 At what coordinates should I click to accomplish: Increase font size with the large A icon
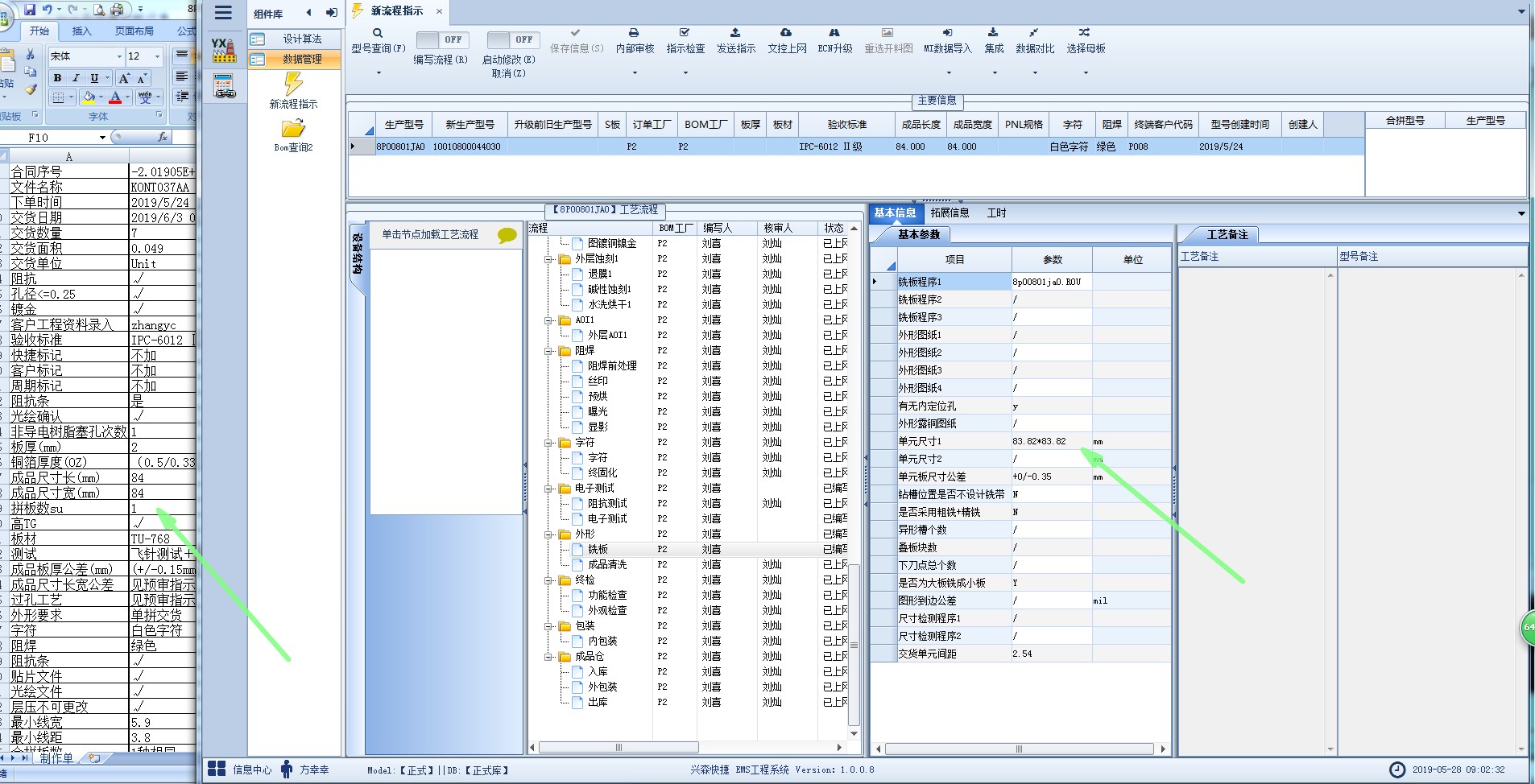123,78
